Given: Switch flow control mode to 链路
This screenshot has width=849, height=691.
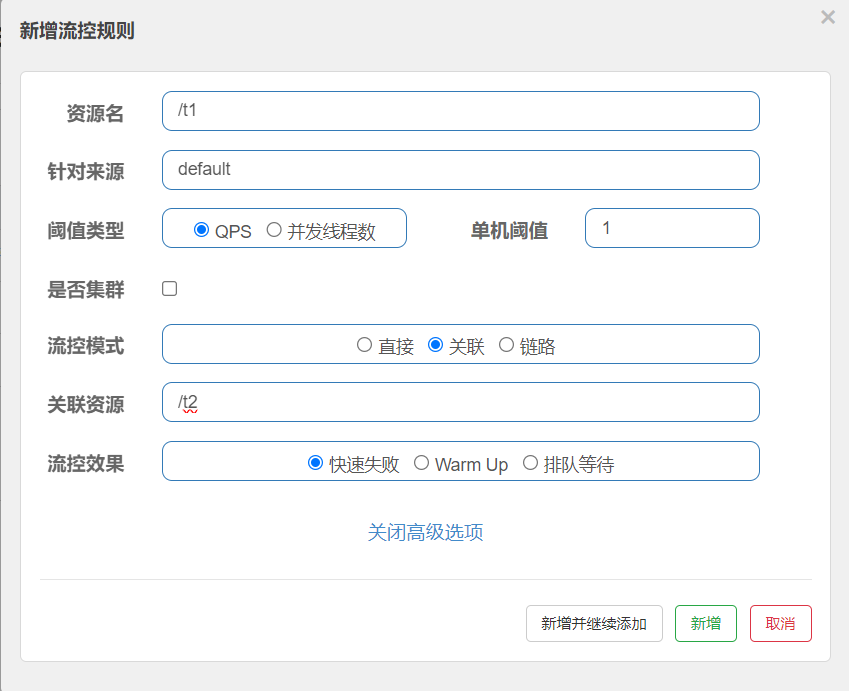Looking at the screenshot, I should tap(506, 345).
